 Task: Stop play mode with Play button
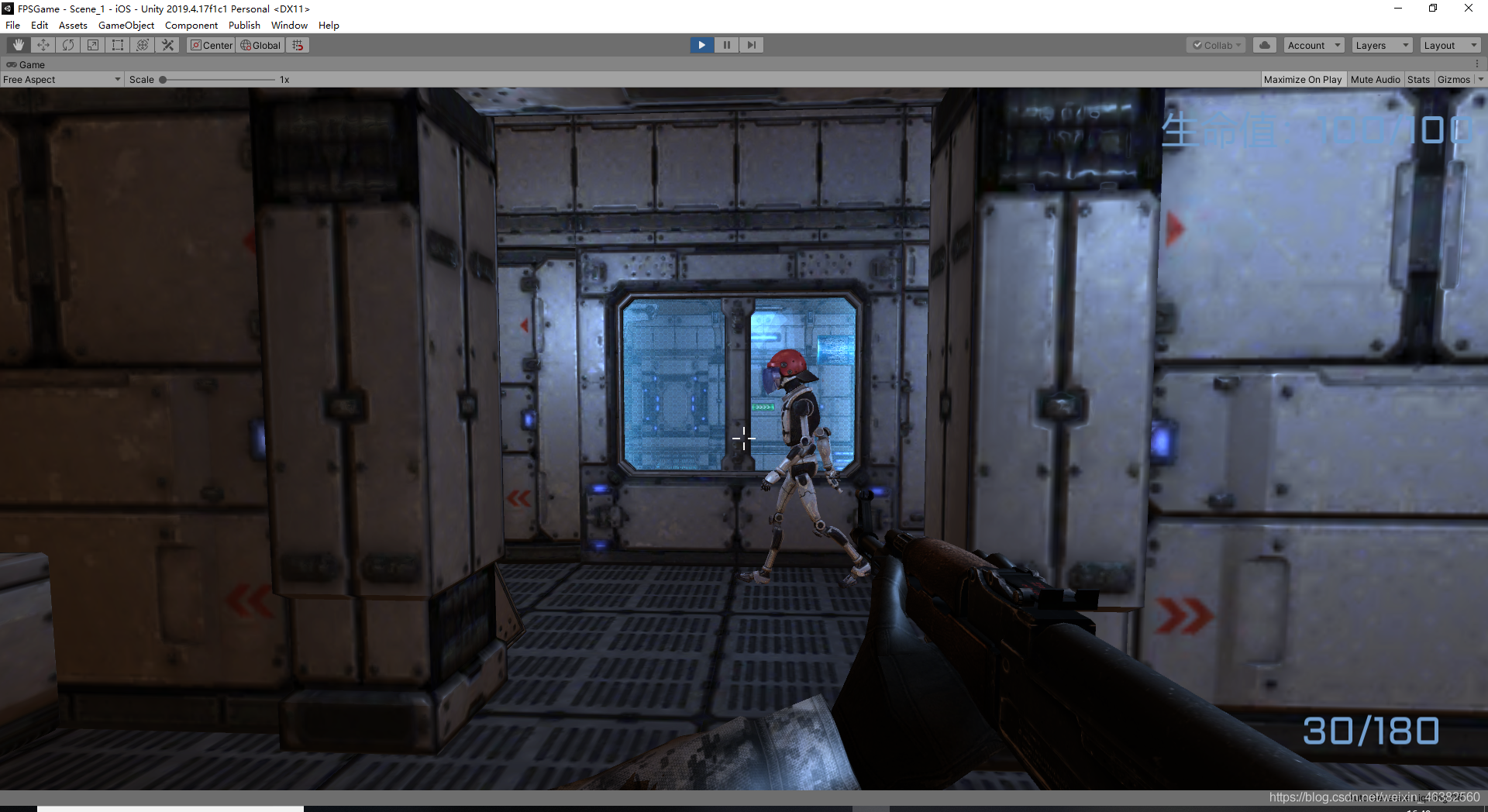click(702, 45)
